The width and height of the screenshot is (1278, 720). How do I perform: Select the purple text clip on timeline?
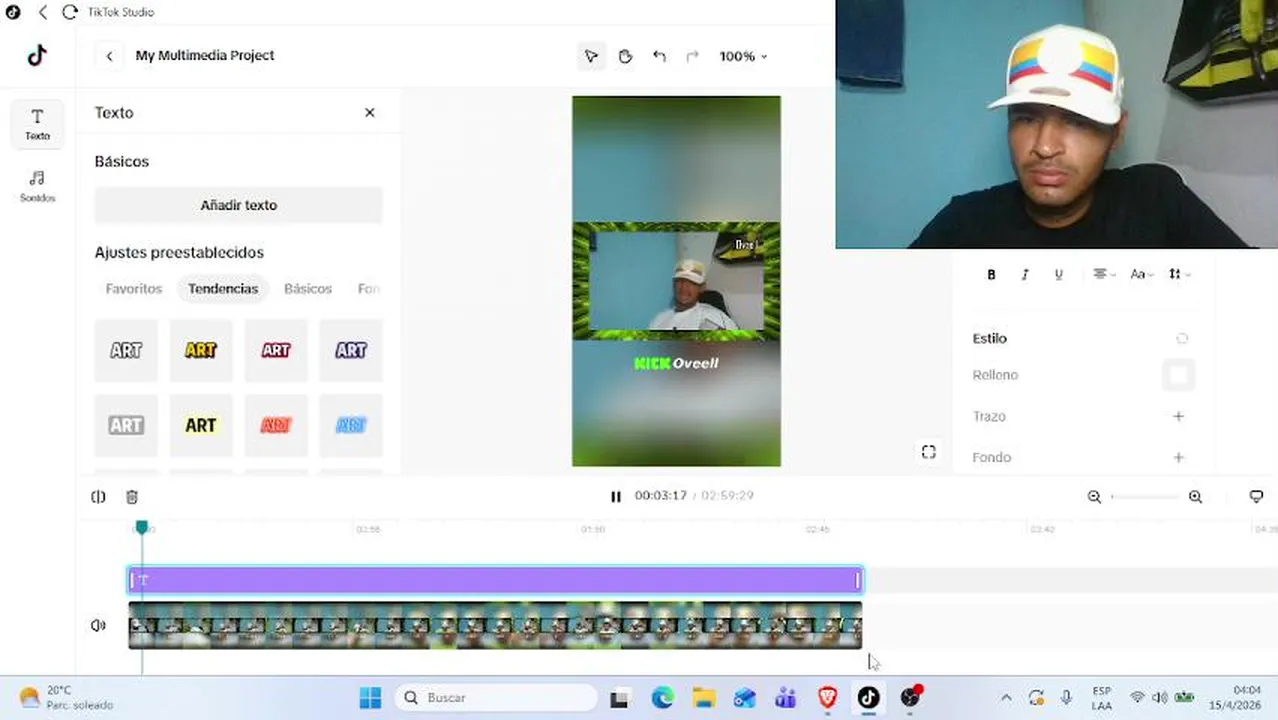[x=495, y=580]
